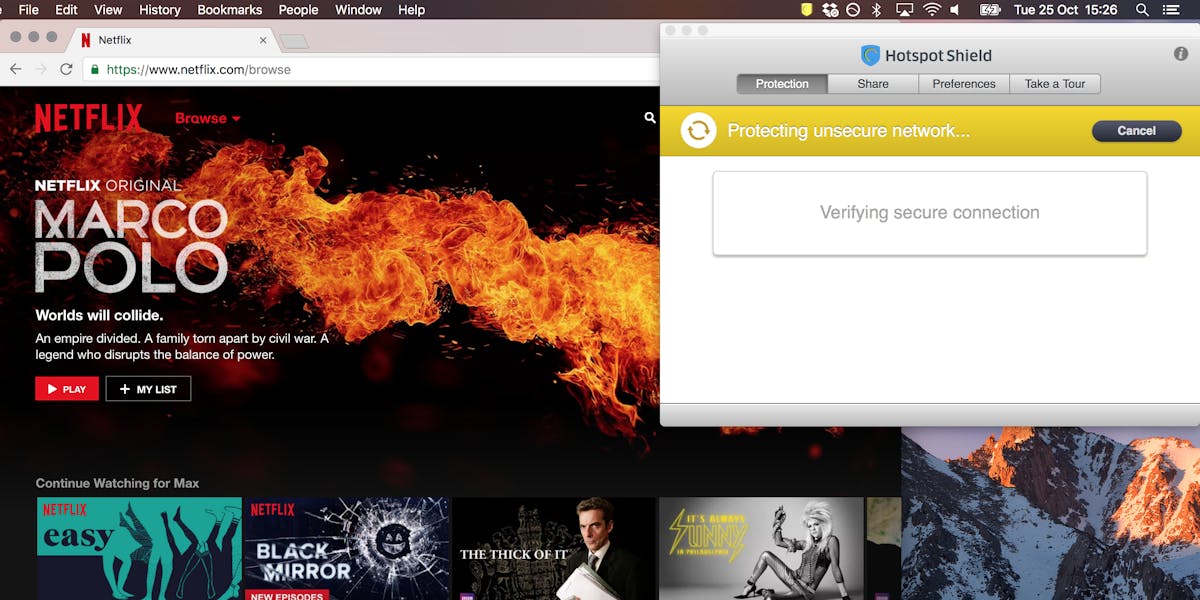Click the circular do-not-disturb style menu icon
1200x600 pixels.
(x=853, y=10)
